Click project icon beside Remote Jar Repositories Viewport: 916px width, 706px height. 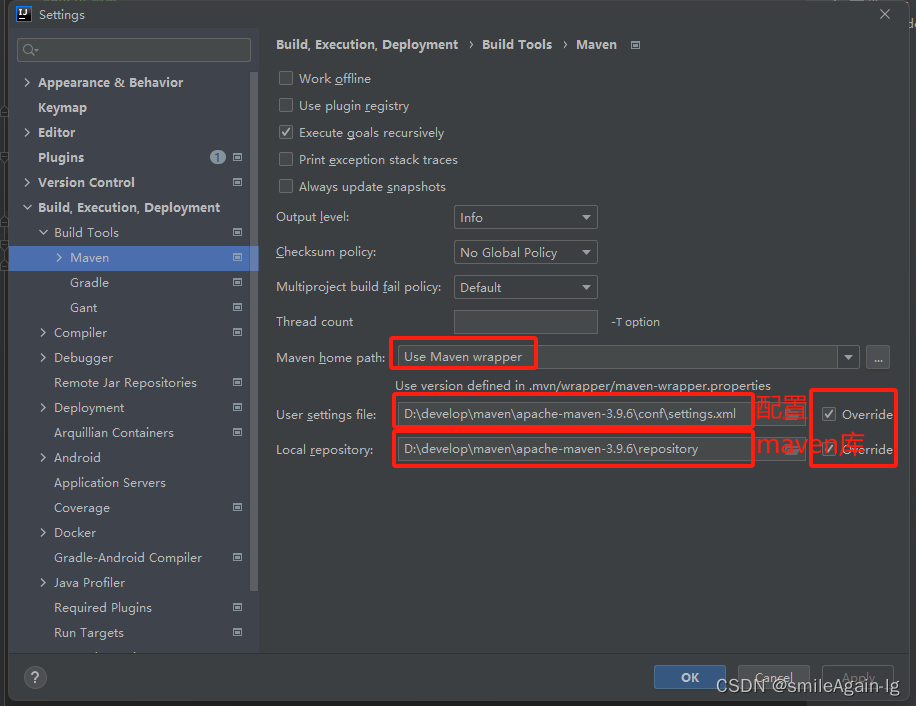point(237,383)
